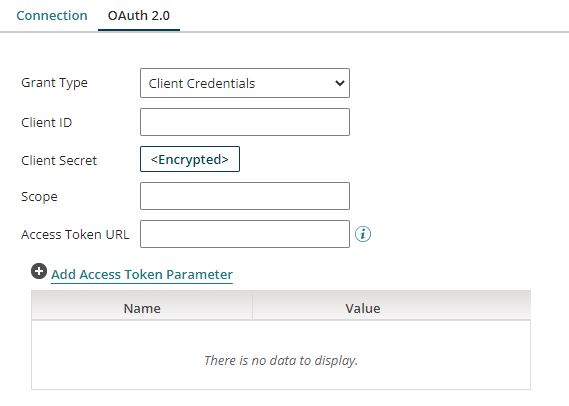Click the Access Token URL label
Image resolution: width=569 pixels, height=406 pixels.
(x=75, y=234)
